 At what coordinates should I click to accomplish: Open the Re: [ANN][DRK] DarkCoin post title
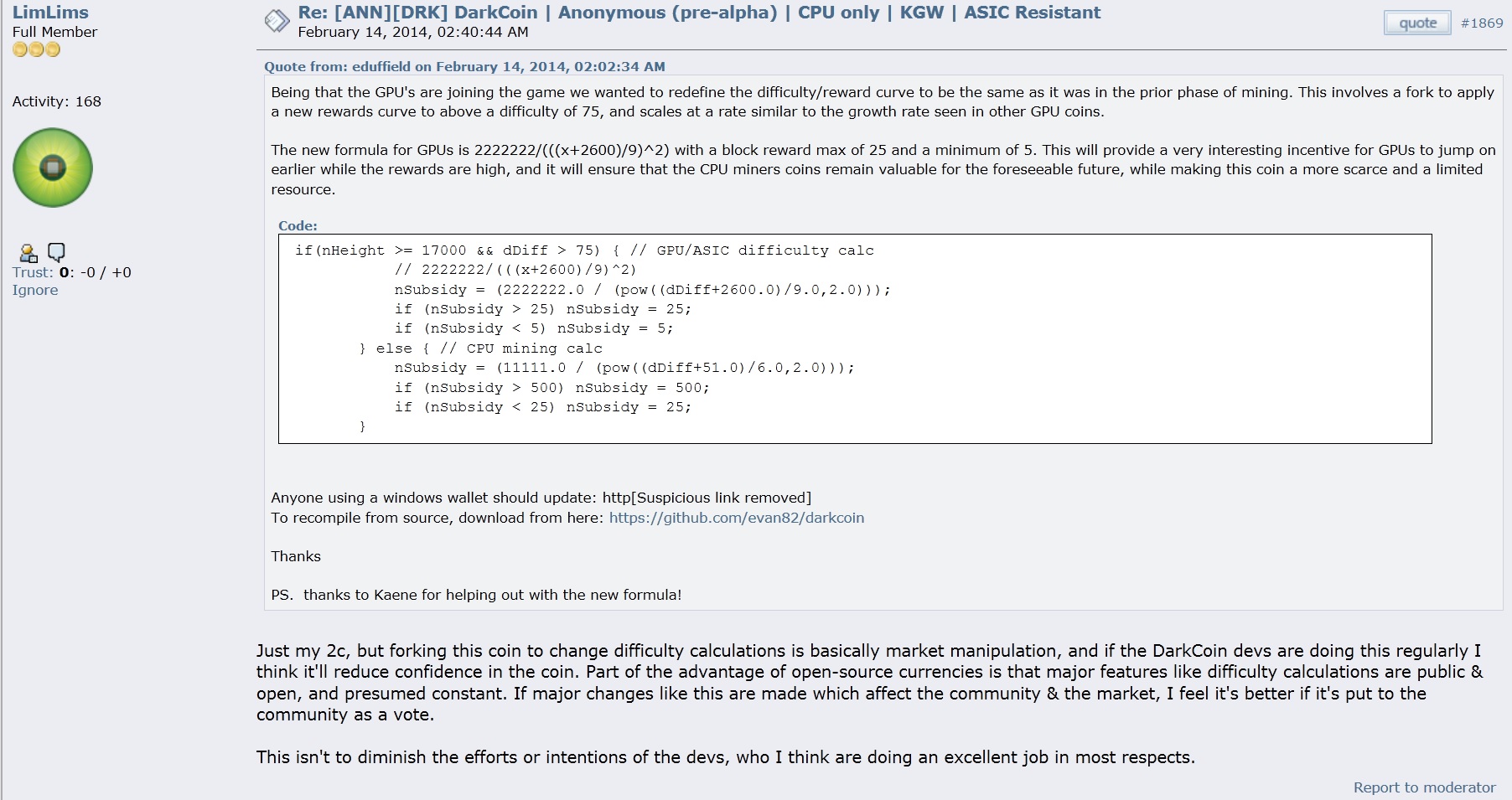(x=699, y=13)
